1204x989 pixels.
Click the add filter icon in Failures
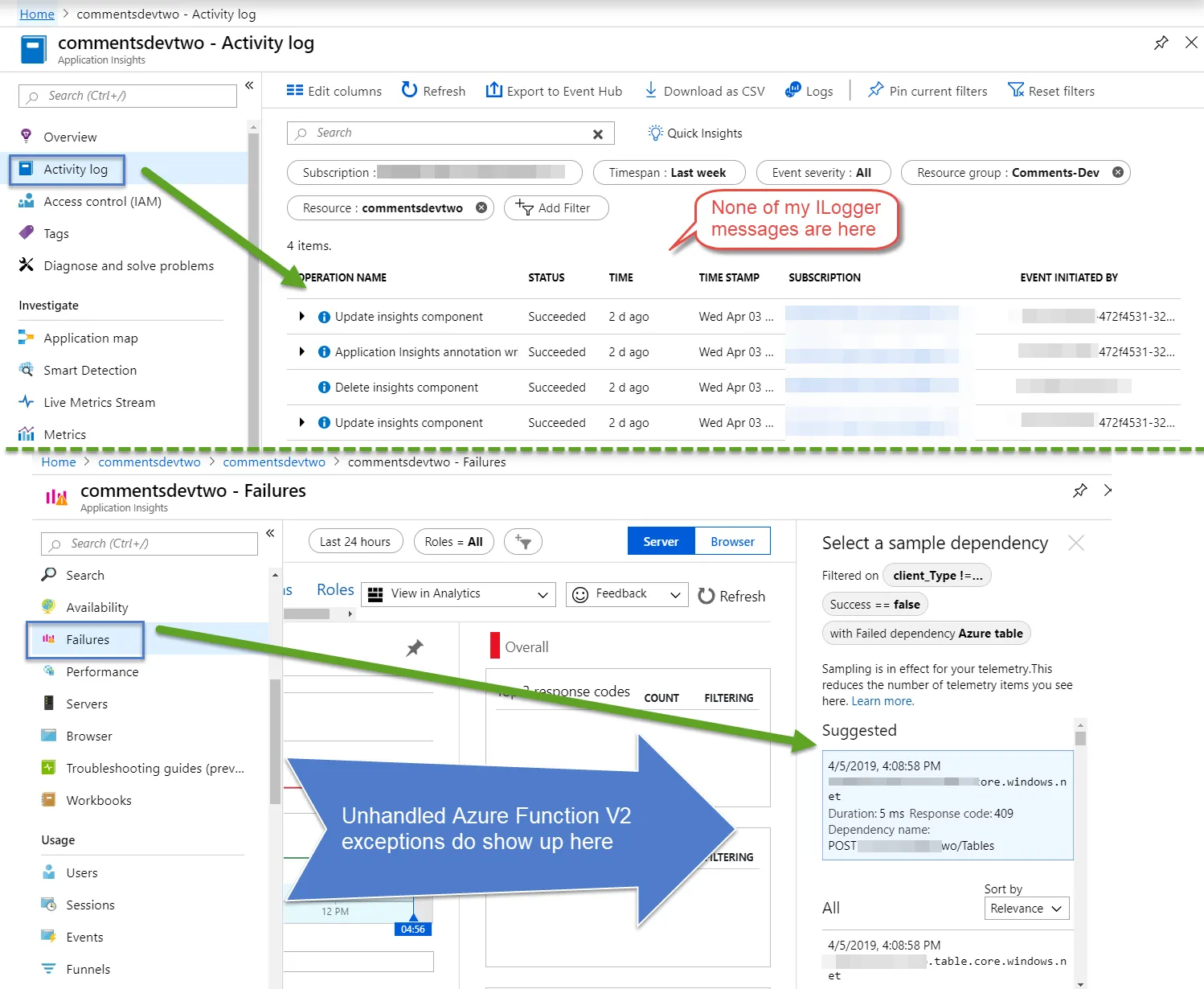coord(523,541)
